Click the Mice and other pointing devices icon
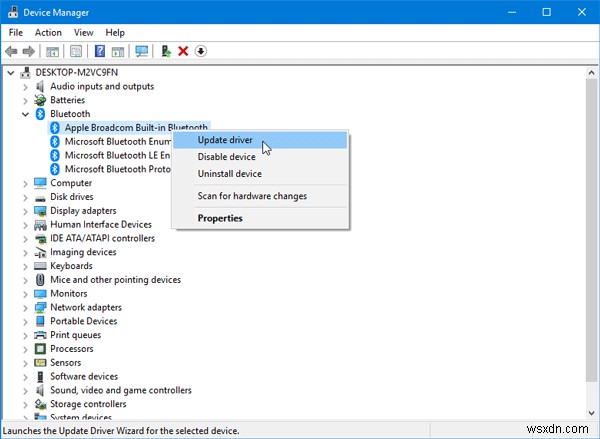600x439 pixels. coord(40,280)
